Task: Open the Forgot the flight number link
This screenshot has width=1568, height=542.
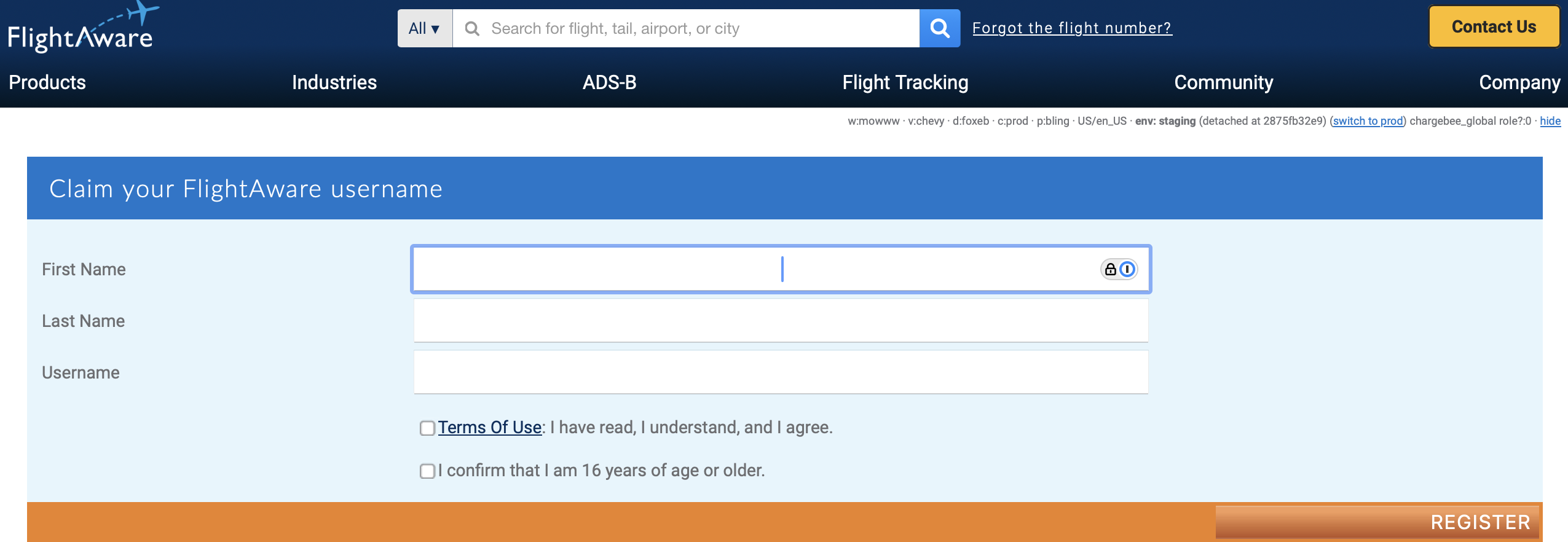Action: (x=1071, y=28)
